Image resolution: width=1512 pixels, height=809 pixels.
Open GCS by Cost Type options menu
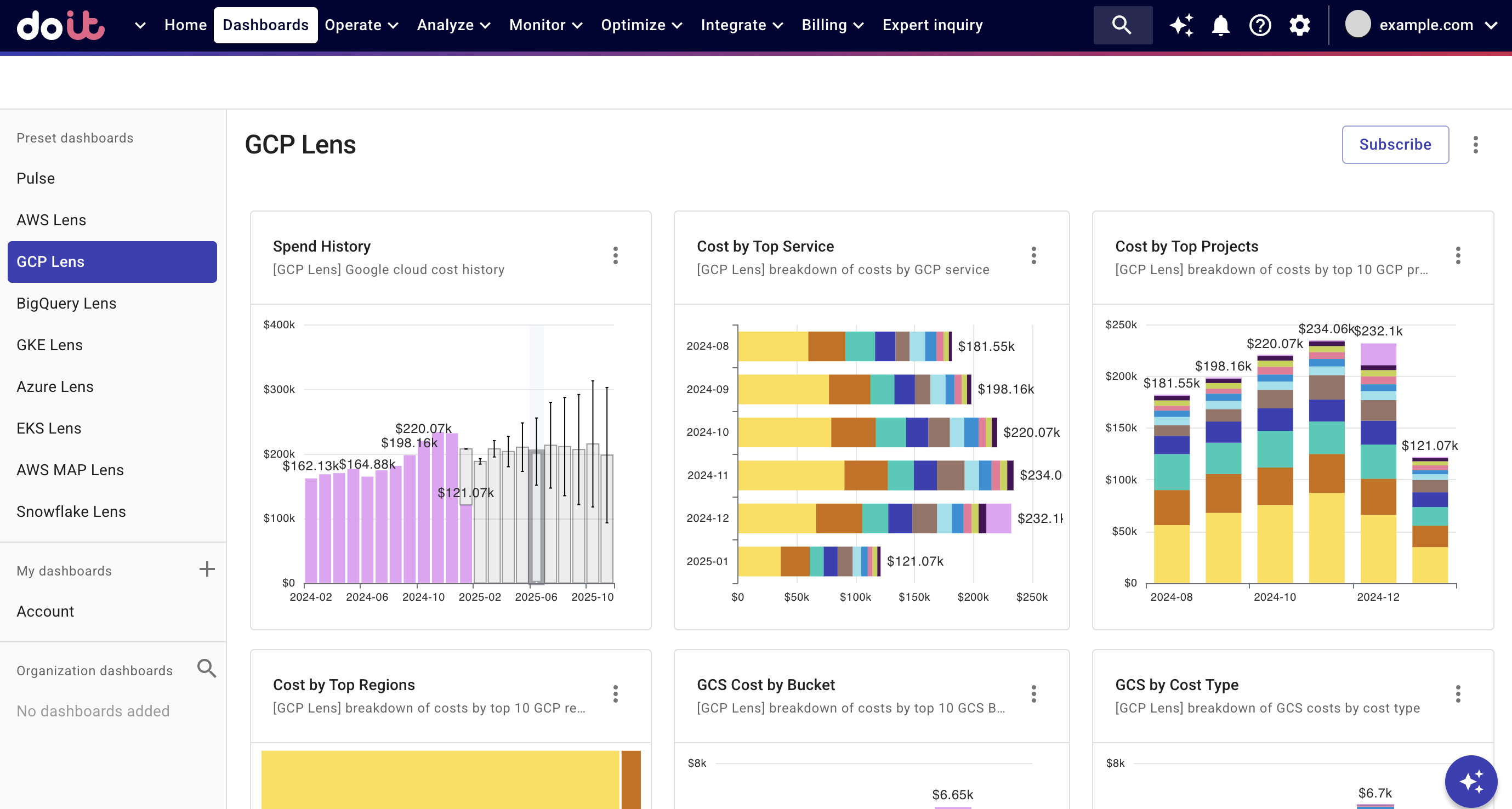coord(1458,694)
